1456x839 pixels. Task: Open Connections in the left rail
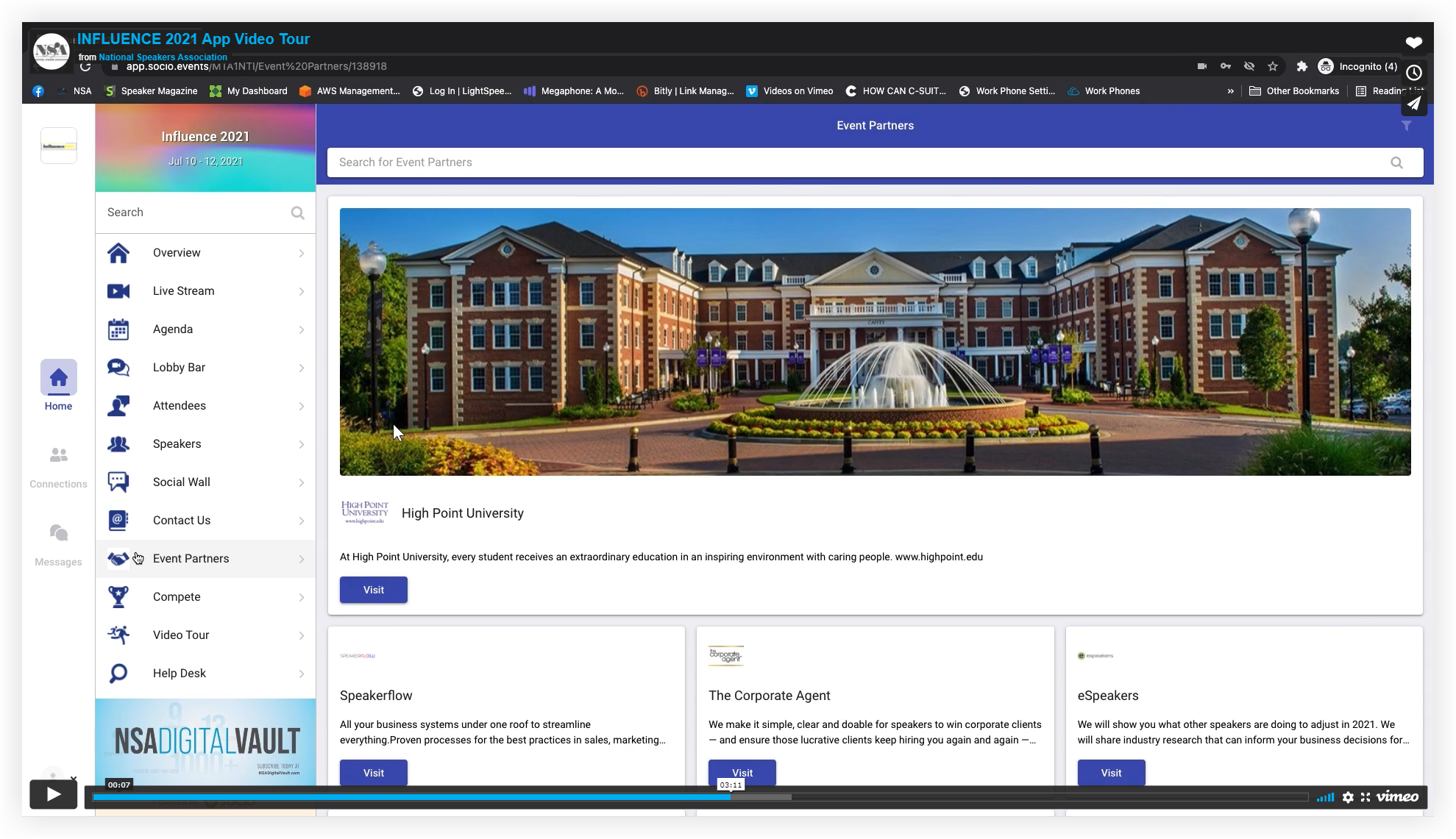59,466
